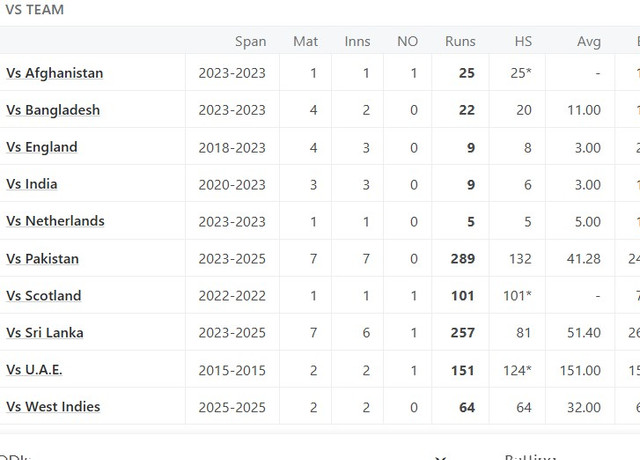Screen dimensions: 640x460
Task: Open the Vs Pakistan link
Action: (x=43, y=259)
